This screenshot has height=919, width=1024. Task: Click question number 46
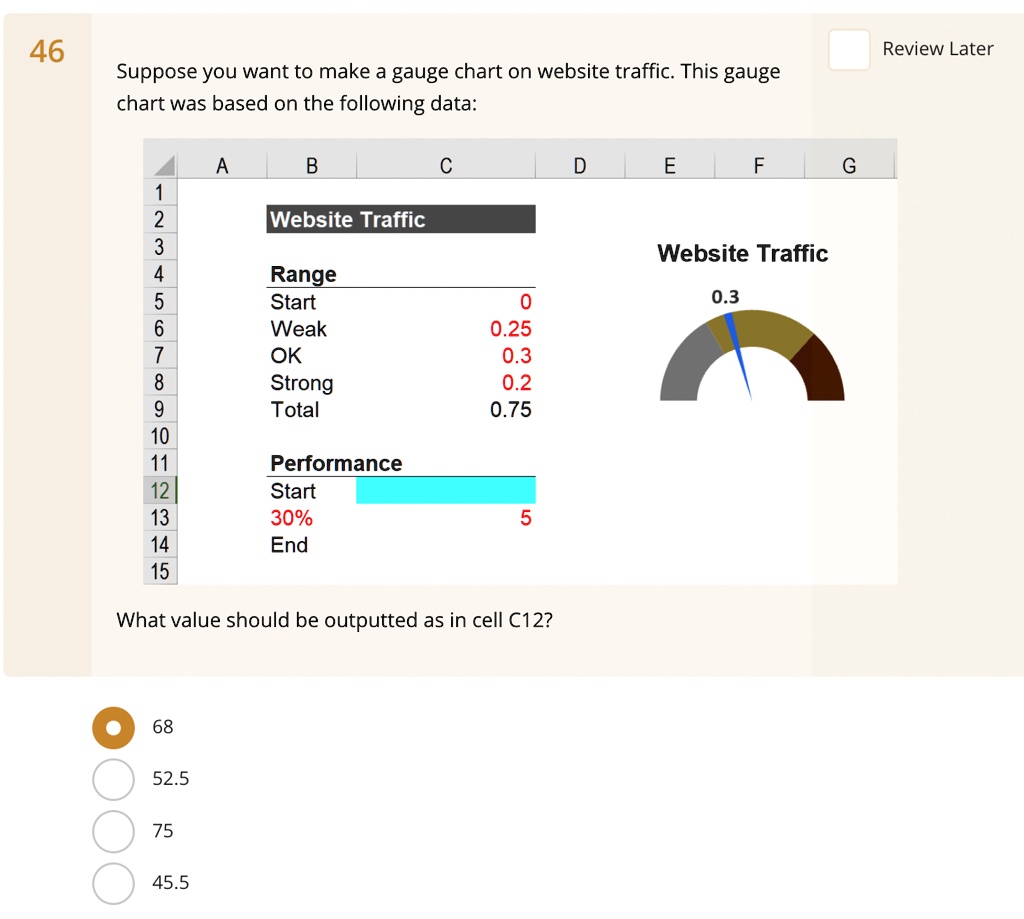coord(47,51)
